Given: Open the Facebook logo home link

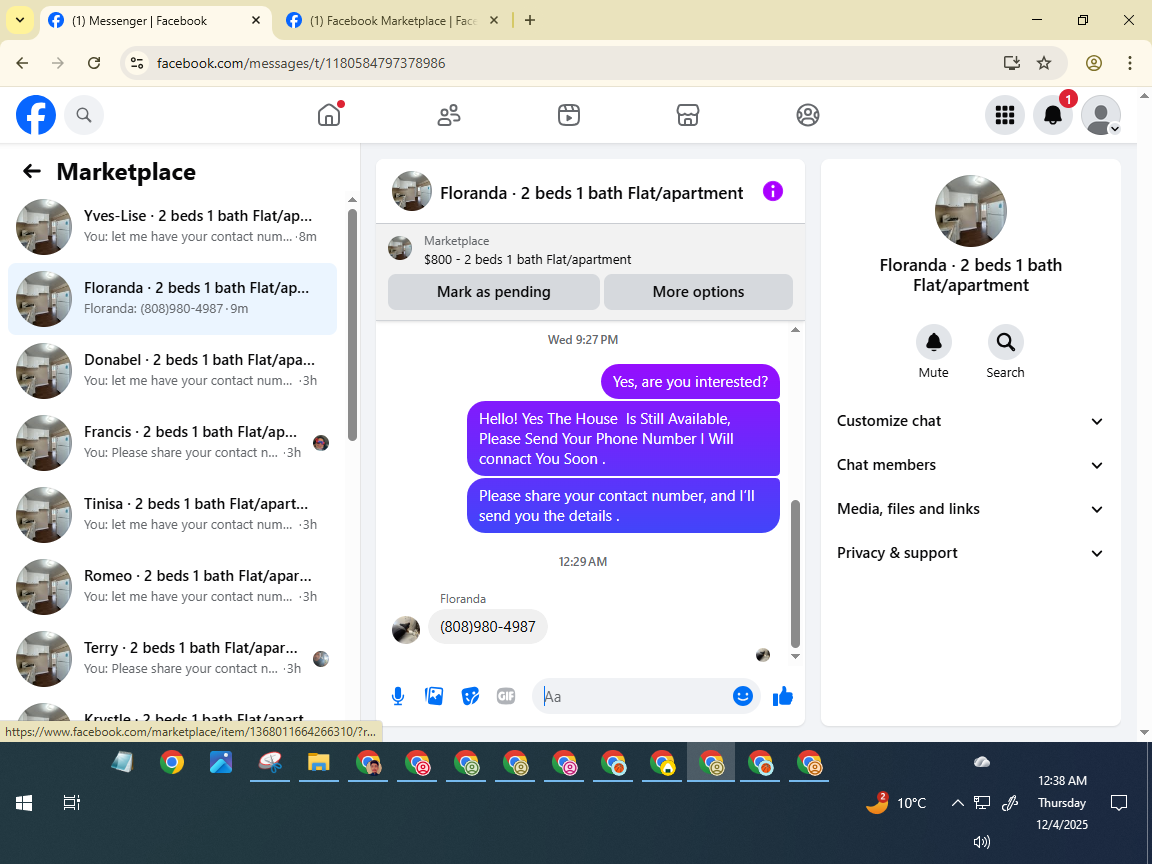Looking at the screenshot, I should pos(36,115).
